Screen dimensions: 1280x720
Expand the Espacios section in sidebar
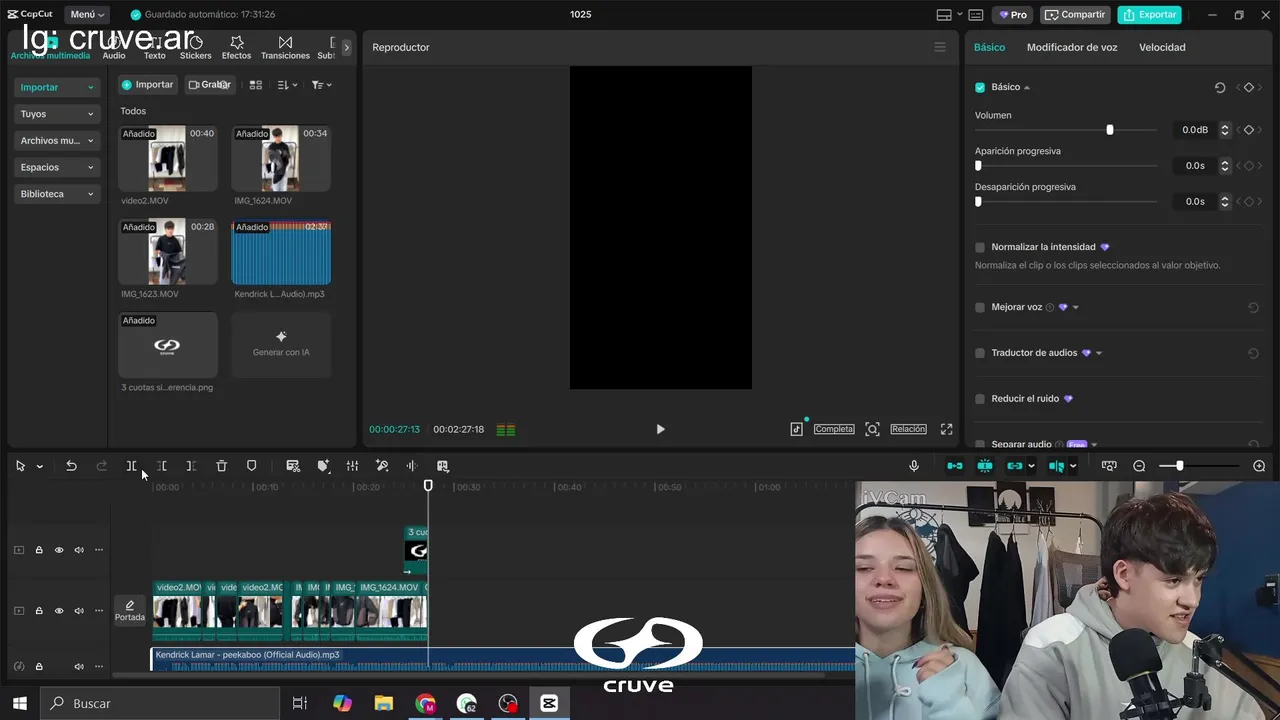(x=56, y=167)
